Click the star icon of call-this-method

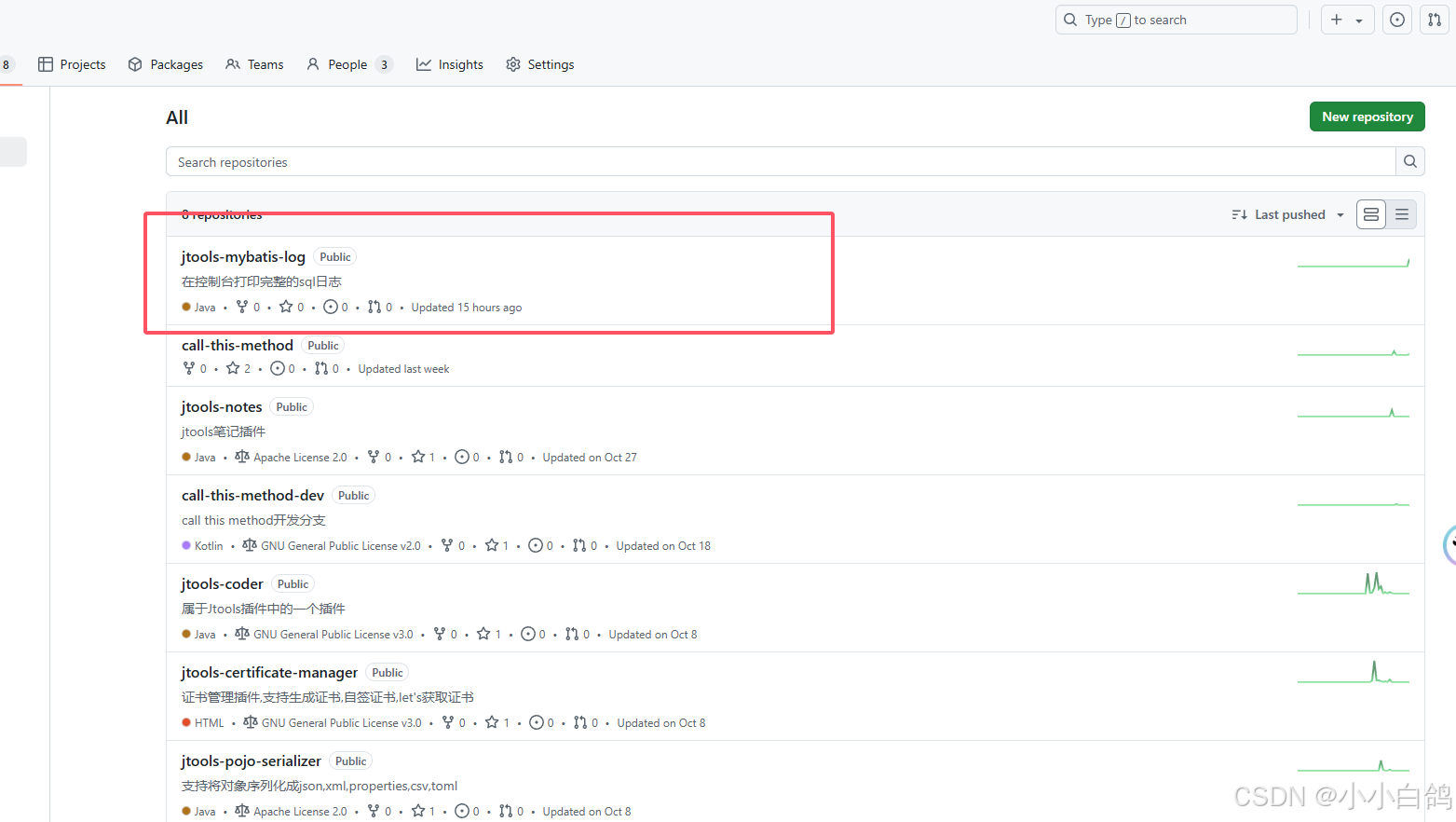pyautogui.click(x=233, y=368)
